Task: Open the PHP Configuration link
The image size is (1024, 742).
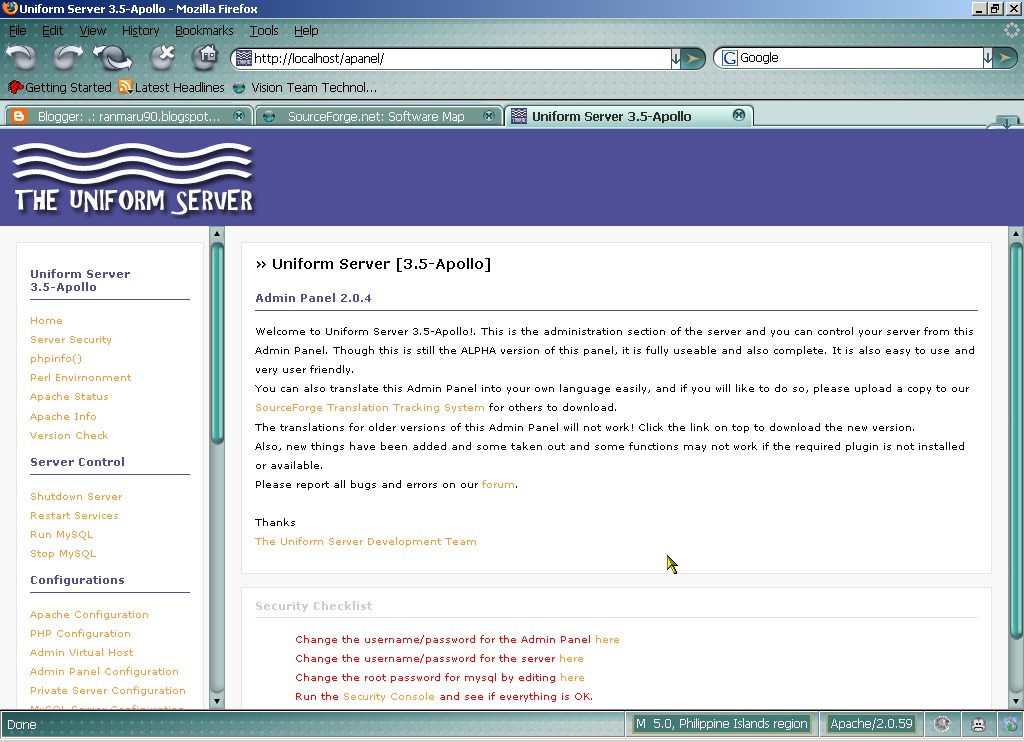Action: (80, 634)
